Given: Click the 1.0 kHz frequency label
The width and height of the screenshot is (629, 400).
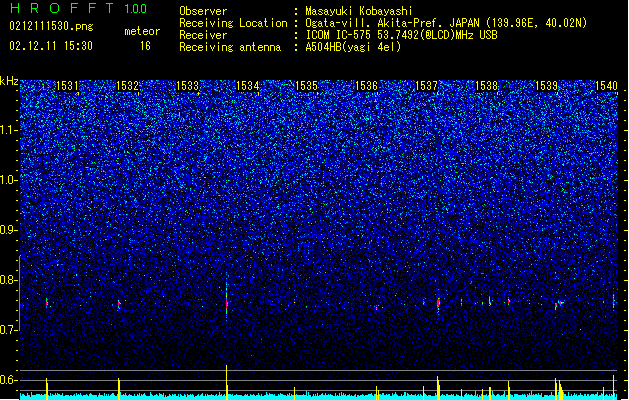Looking at the screenshot, I should (x=9, y=180).
